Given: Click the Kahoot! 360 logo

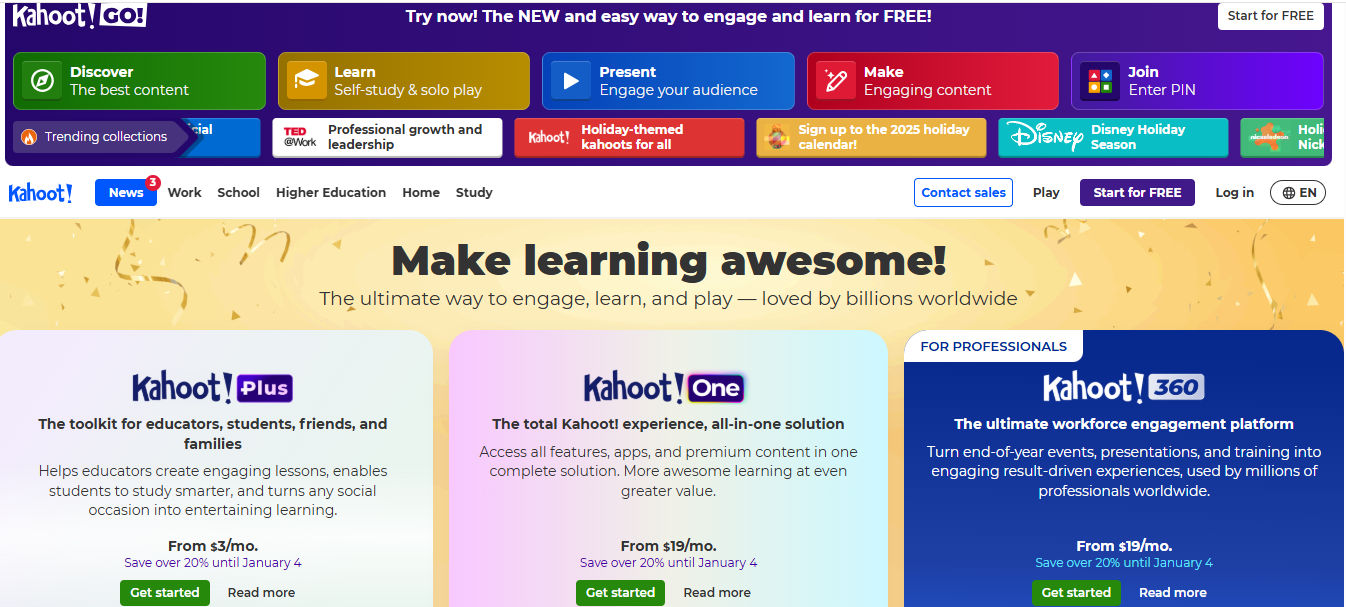Looking at the screenshot, I should pos(1123,387).
